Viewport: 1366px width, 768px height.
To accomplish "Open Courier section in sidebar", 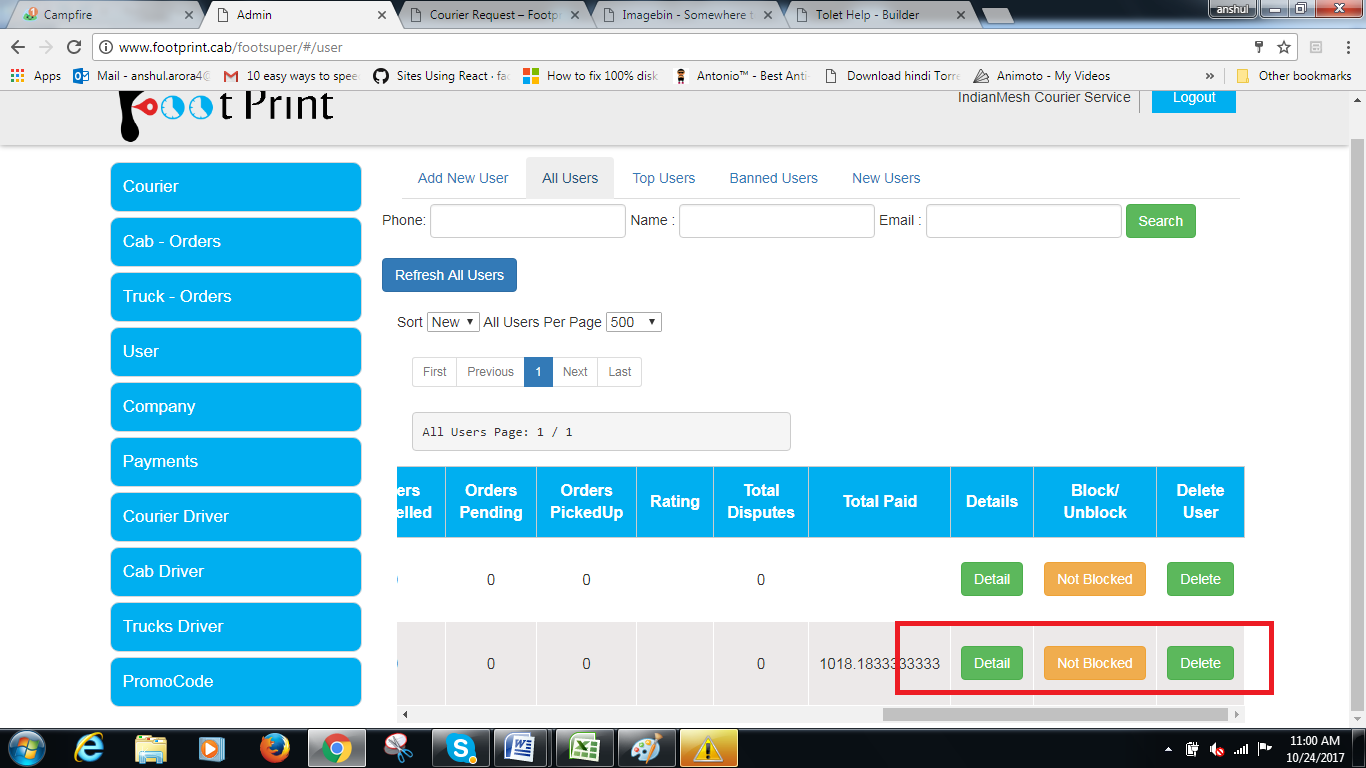I will click(x=236, y=186).
